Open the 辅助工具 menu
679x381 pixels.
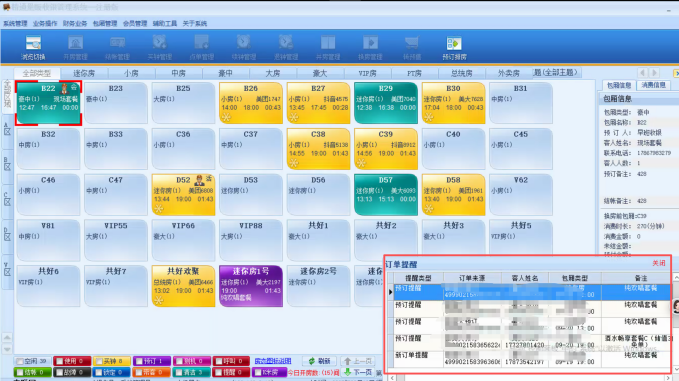click(165, 23)
